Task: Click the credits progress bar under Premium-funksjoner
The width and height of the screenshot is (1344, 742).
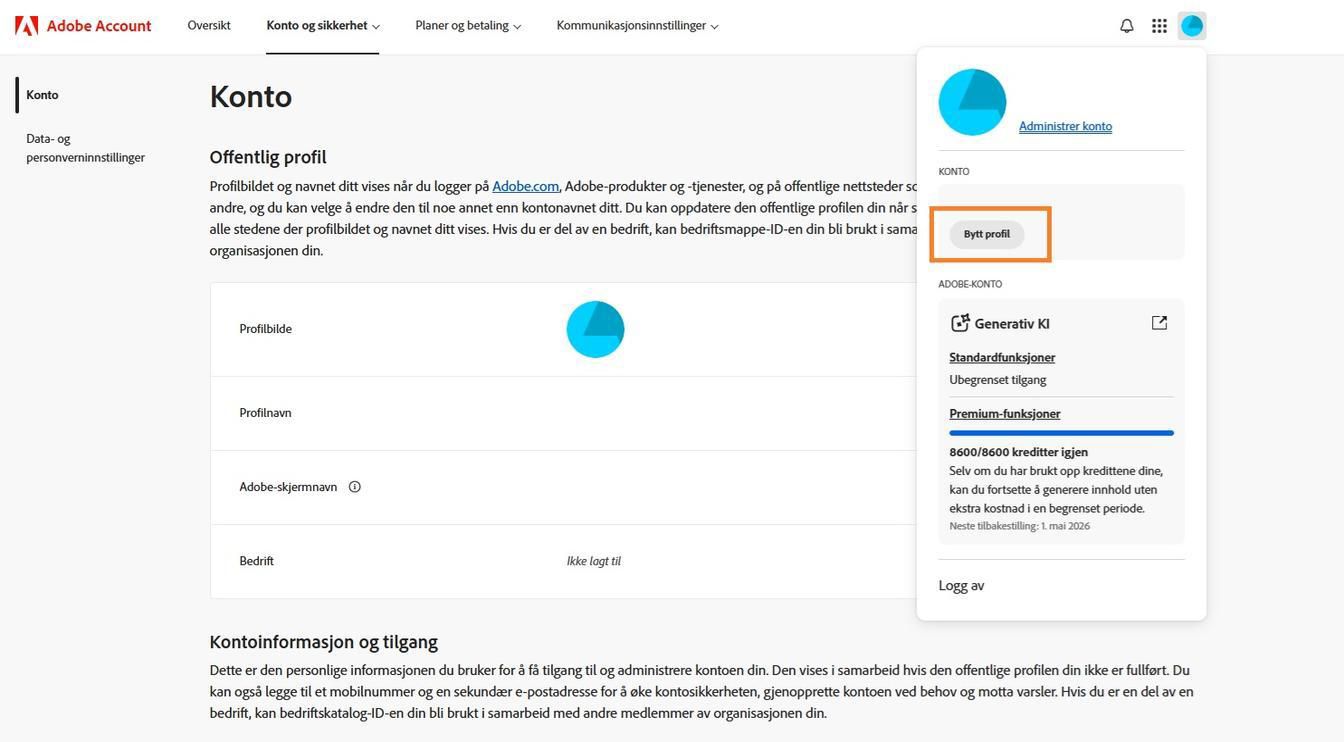Action: [1061, 432]
